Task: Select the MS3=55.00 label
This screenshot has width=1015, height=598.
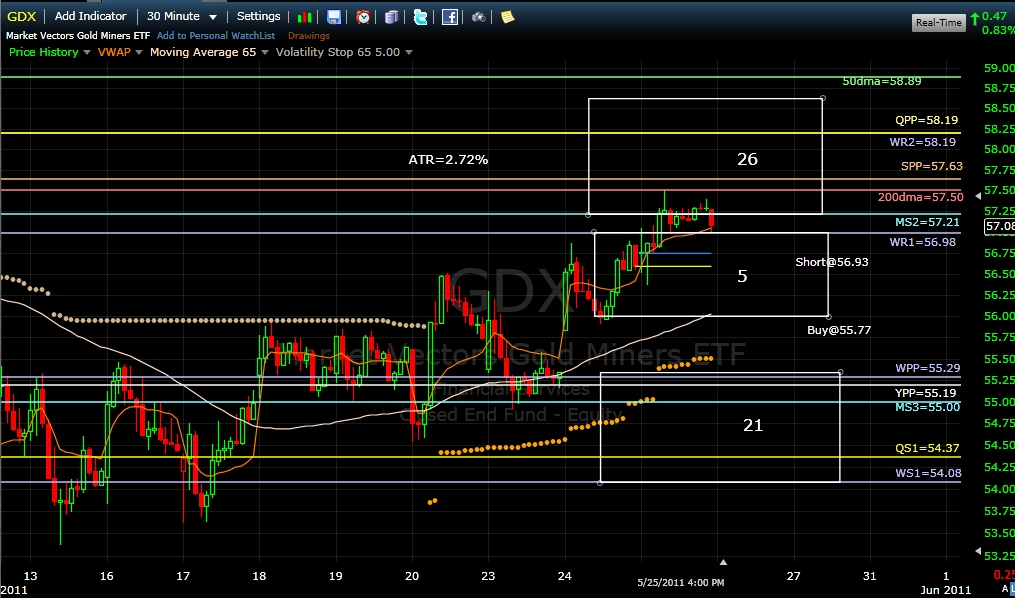Action: click(928, 407)
